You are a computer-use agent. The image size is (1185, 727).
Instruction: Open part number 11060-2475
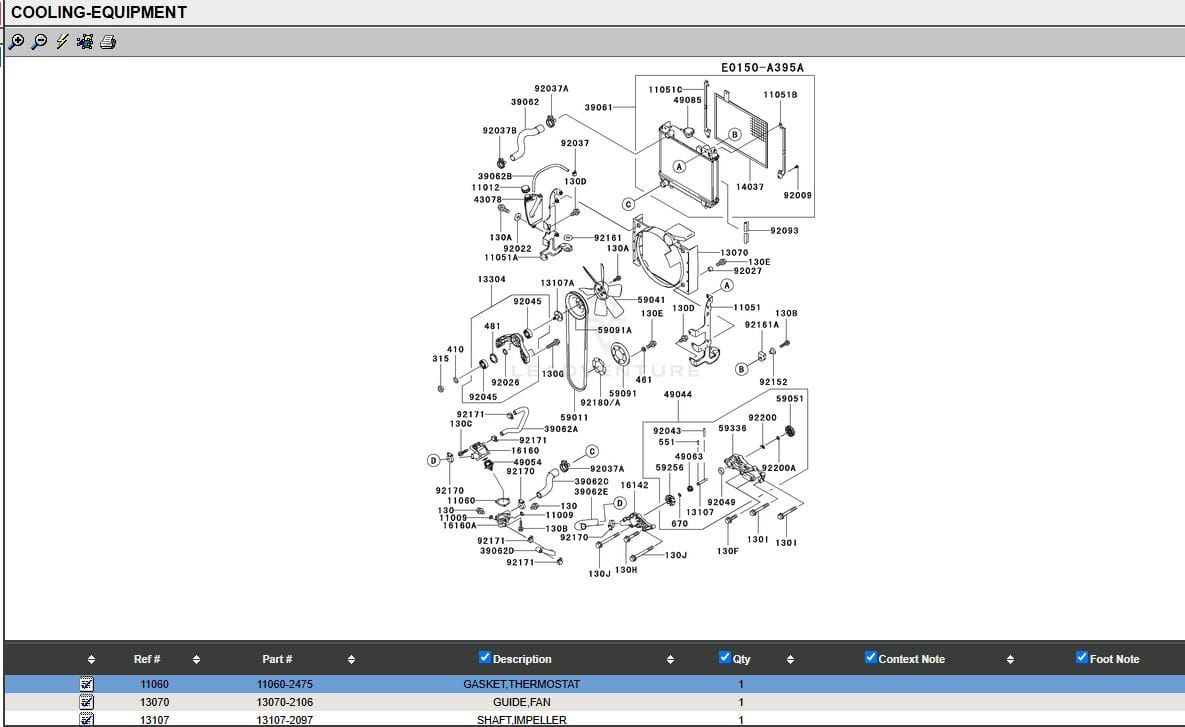click(x=285, y=684)
